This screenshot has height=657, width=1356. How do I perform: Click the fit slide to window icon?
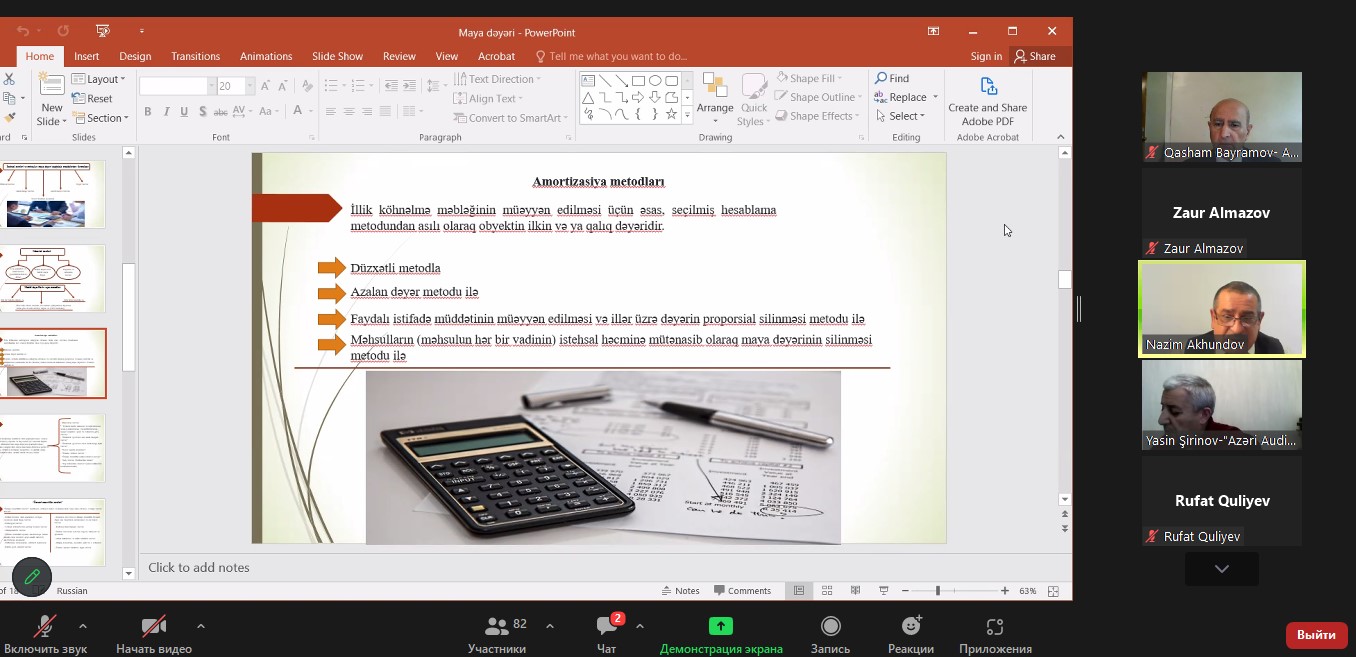(x=1053, y=591)
